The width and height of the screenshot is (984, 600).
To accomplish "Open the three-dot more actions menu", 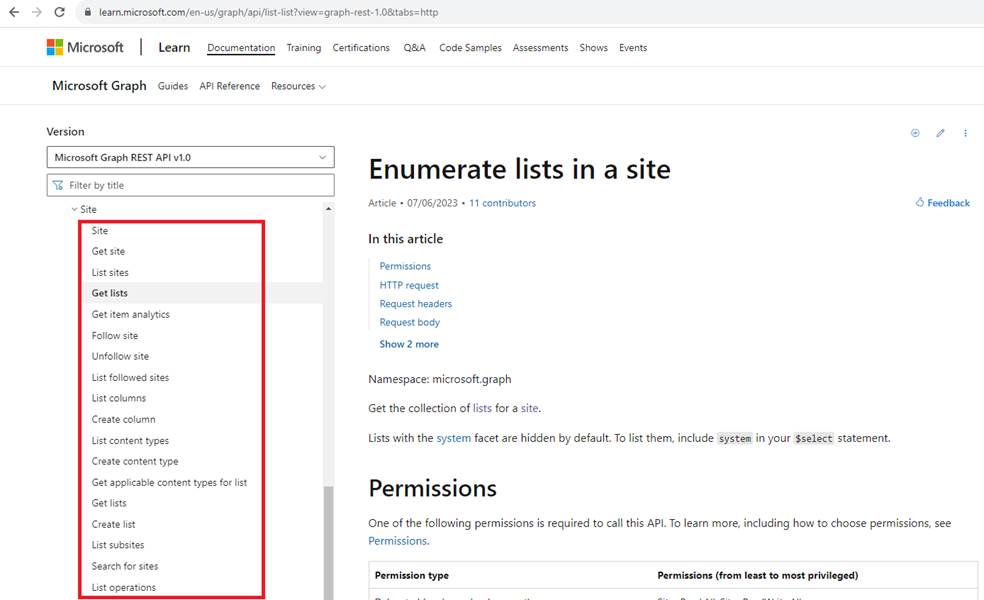I will [965, 133].
